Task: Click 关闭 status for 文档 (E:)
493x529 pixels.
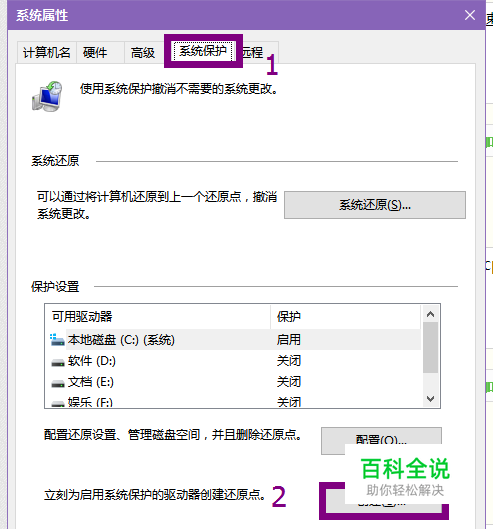Action: point(289,382)
